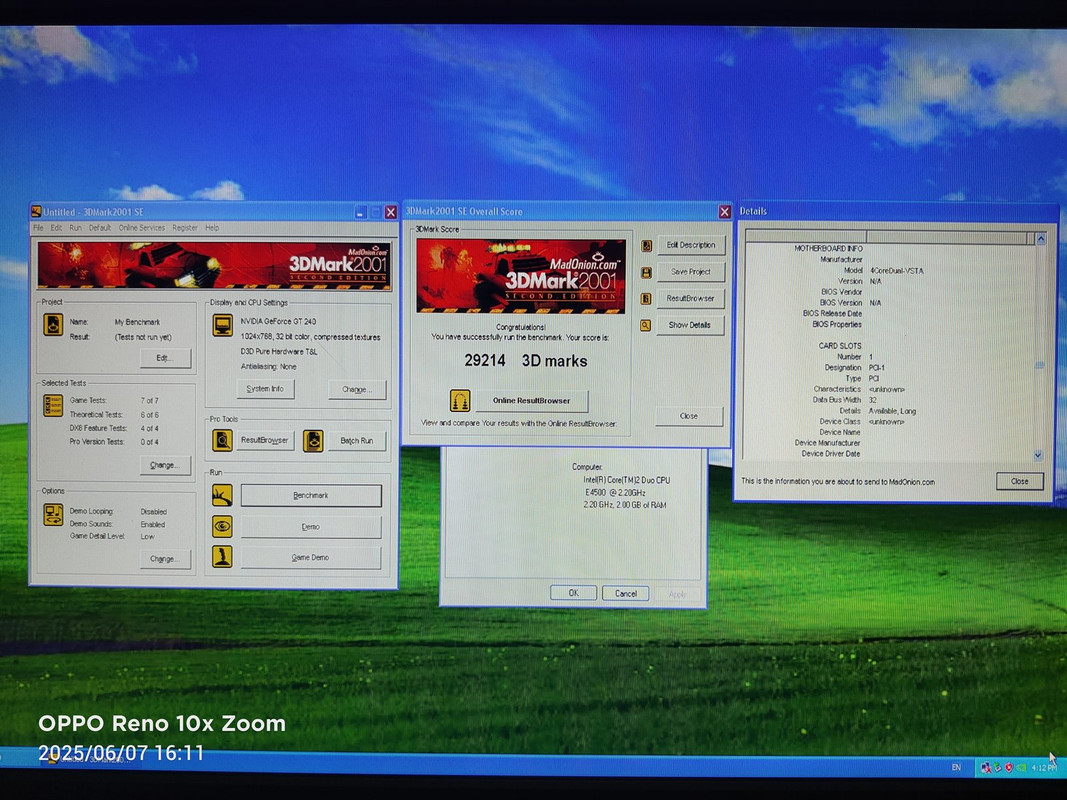Open the File menu
1067x800 pixels.
click(38, 228)
